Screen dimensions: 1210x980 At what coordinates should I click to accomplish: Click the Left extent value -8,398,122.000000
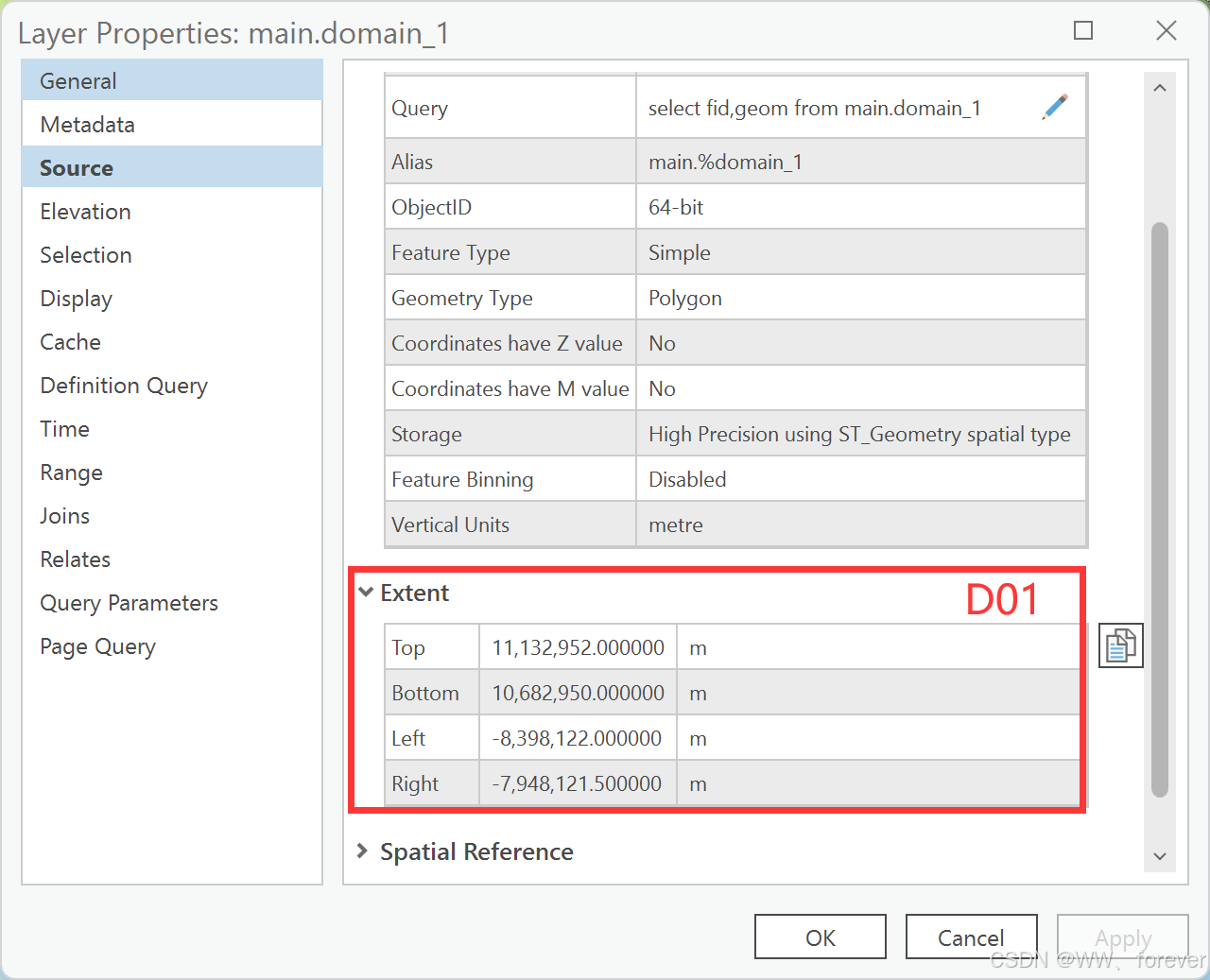[x=577, y=738]
